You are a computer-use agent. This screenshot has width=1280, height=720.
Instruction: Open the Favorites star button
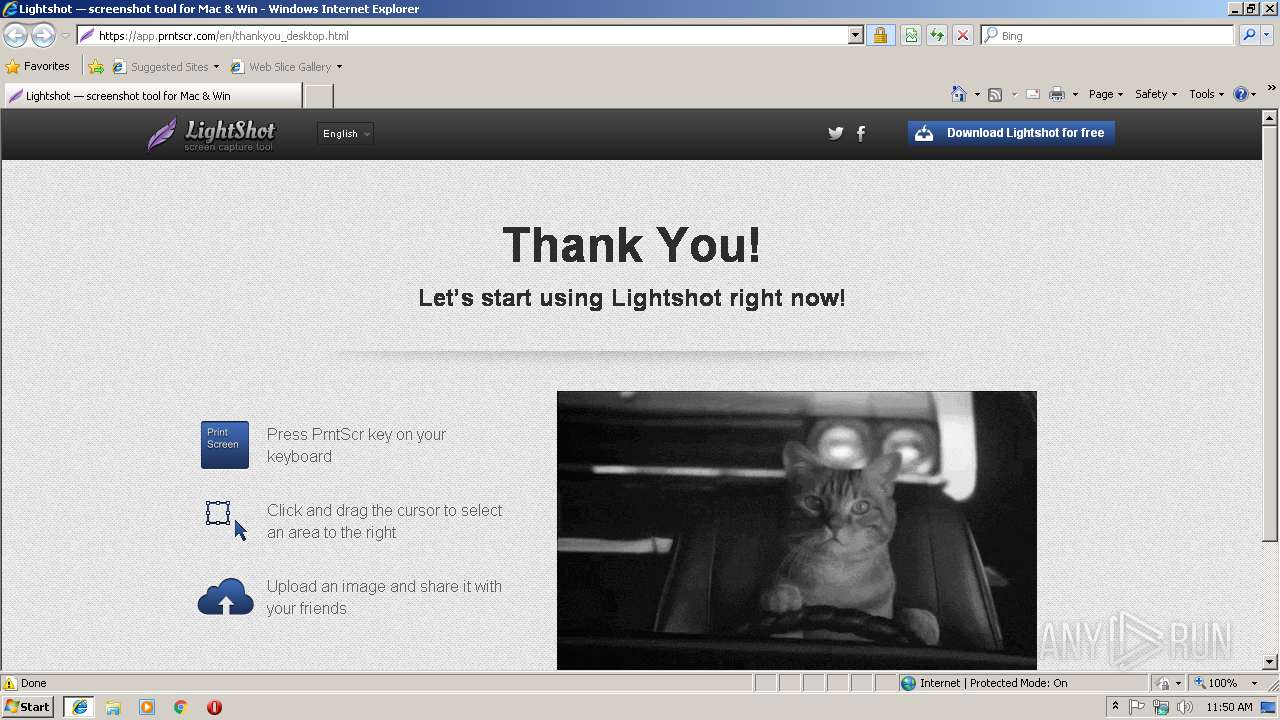[x=38, y=67]
